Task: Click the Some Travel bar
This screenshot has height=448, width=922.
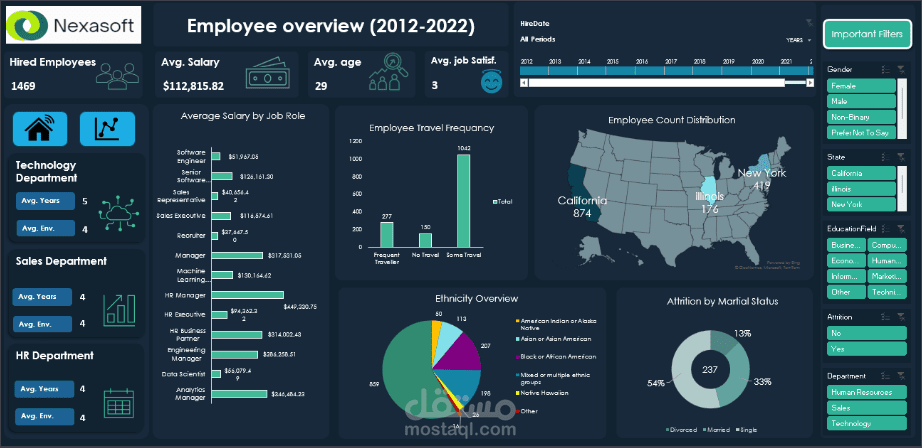Action: point(463,200)
